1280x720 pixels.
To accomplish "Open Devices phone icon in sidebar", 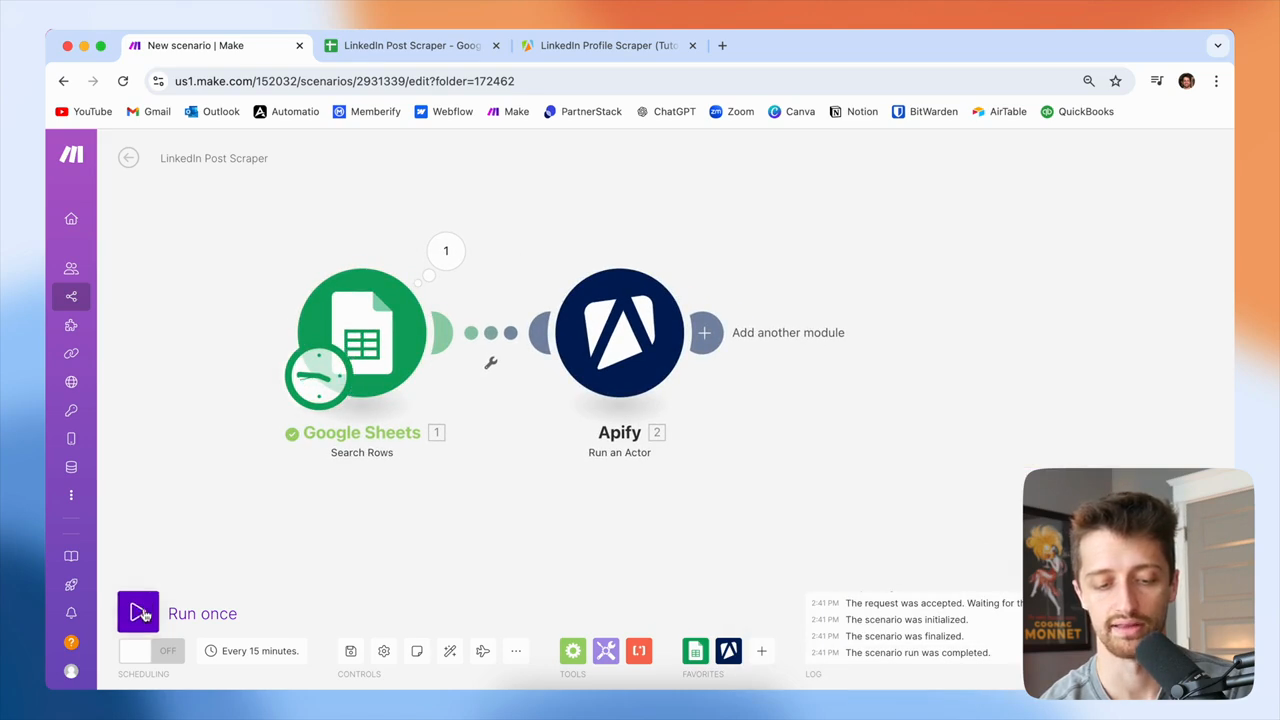I will point(71,438).
